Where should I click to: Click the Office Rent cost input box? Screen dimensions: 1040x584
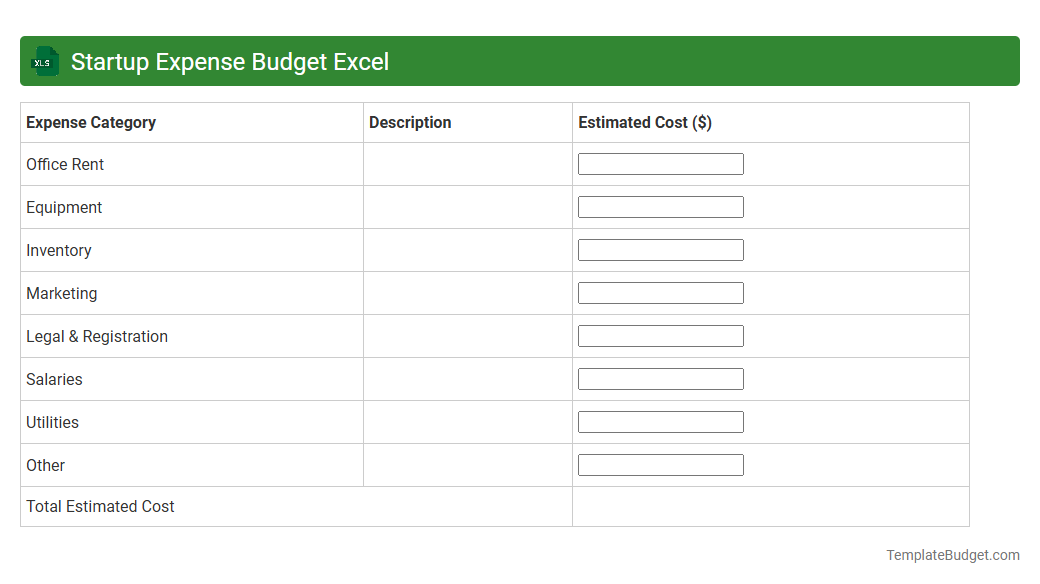coord(660,163)
